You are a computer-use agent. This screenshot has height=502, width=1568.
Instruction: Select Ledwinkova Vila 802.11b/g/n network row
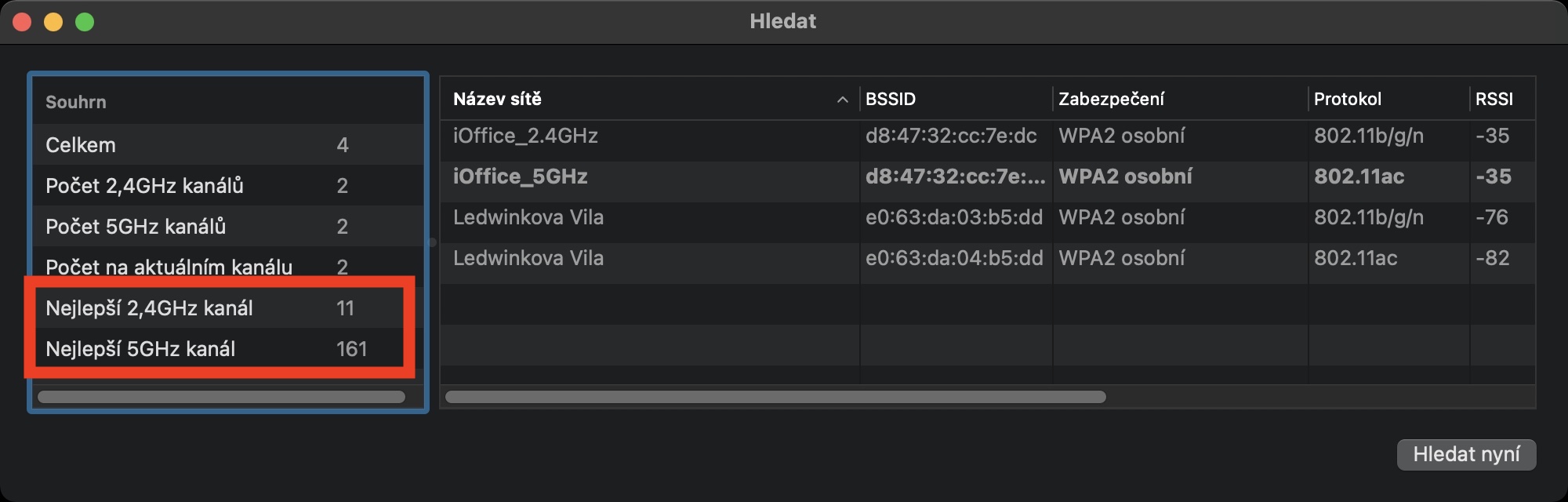(528, 218)
